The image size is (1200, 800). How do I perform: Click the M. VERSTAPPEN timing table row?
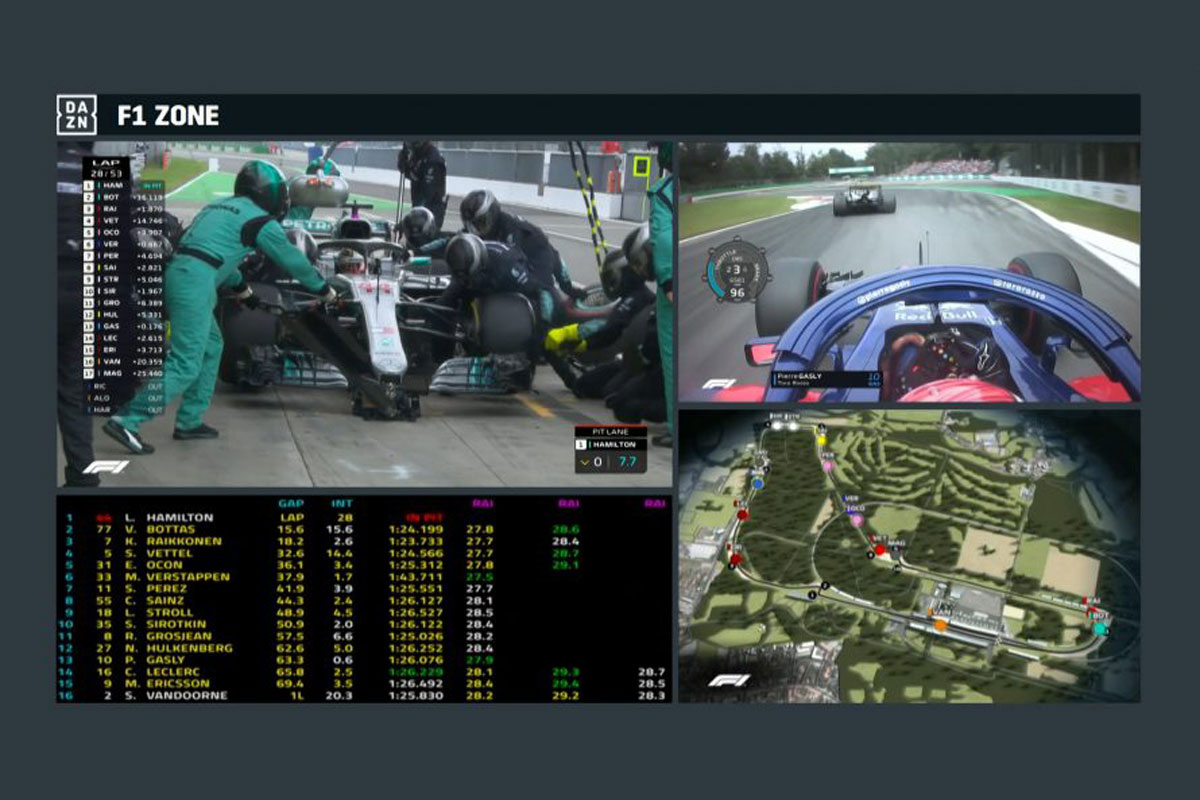point(364,577)
